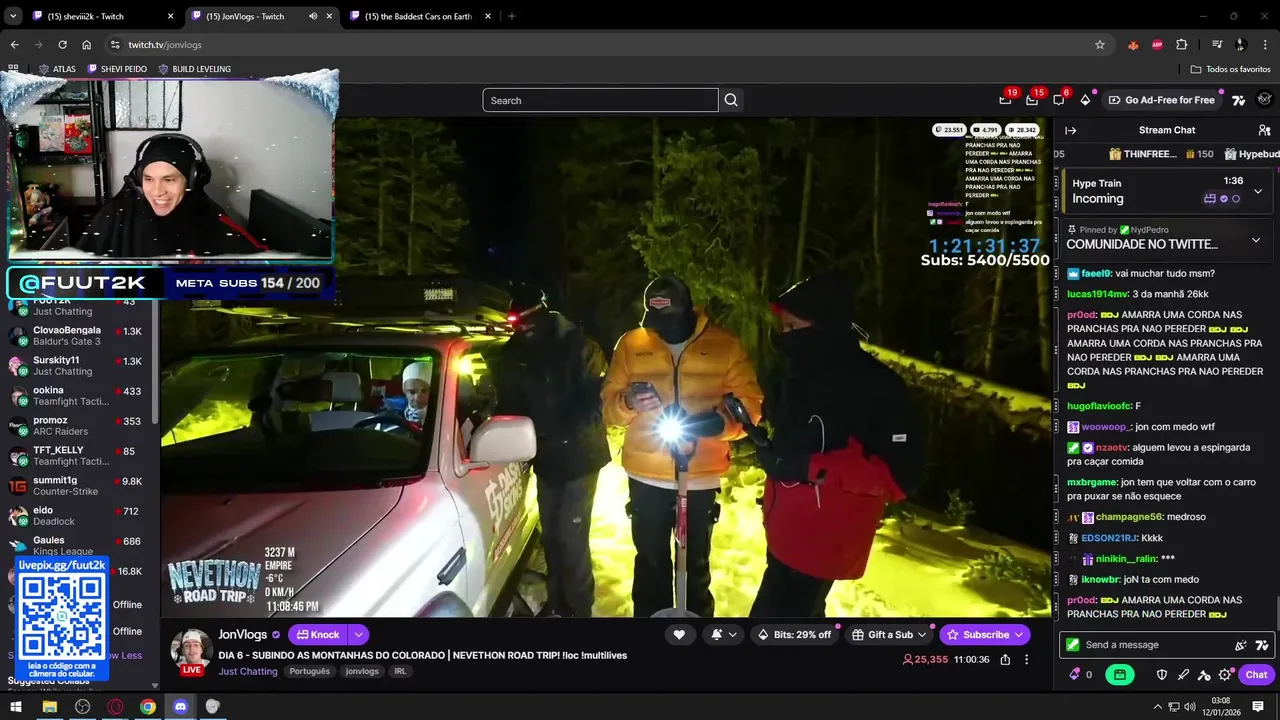Click the jonvlogs stream tag

coord(362,671)
